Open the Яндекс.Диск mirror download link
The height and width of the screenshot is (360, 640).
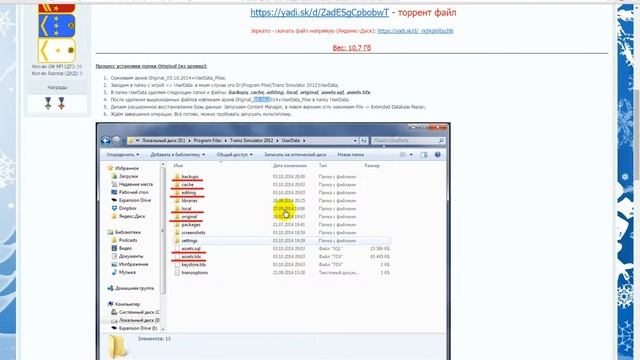[415, 31]
